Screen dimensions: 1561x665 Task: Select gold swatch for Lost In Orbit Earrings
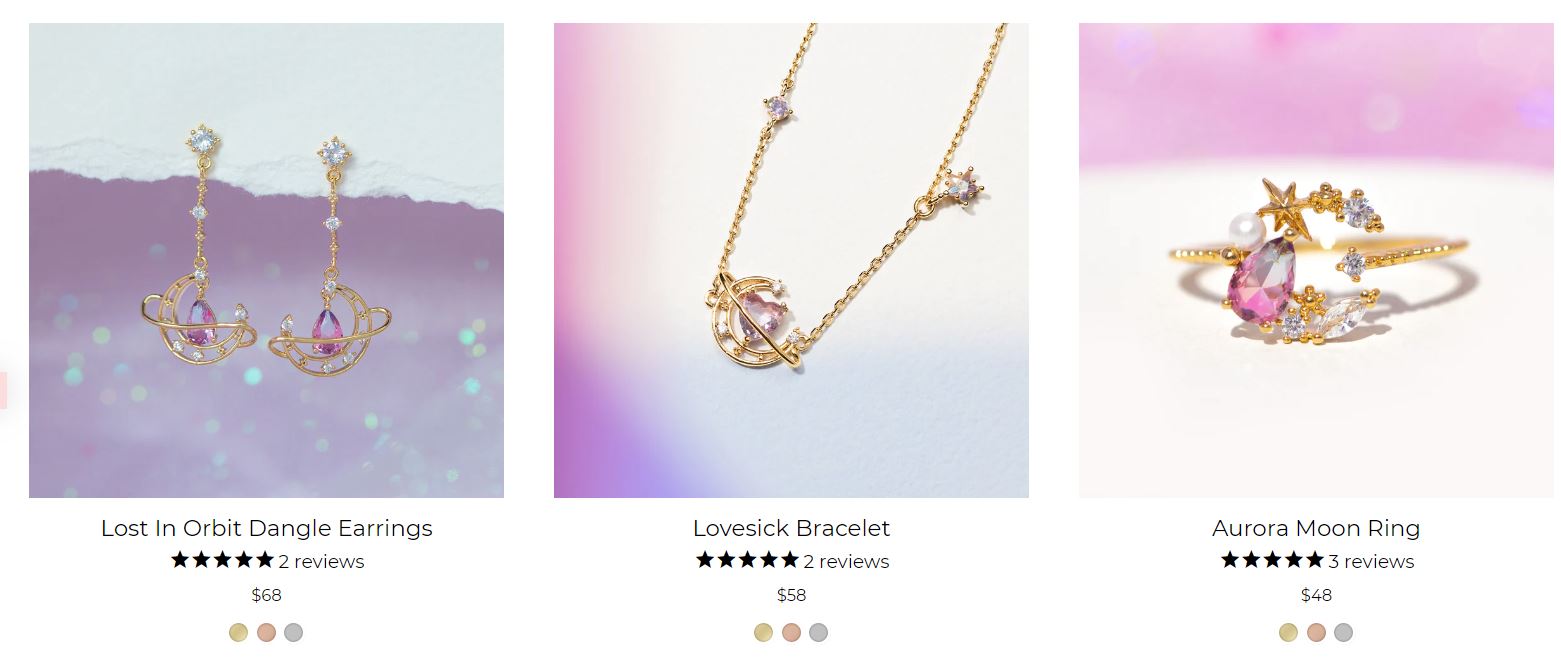238,632
